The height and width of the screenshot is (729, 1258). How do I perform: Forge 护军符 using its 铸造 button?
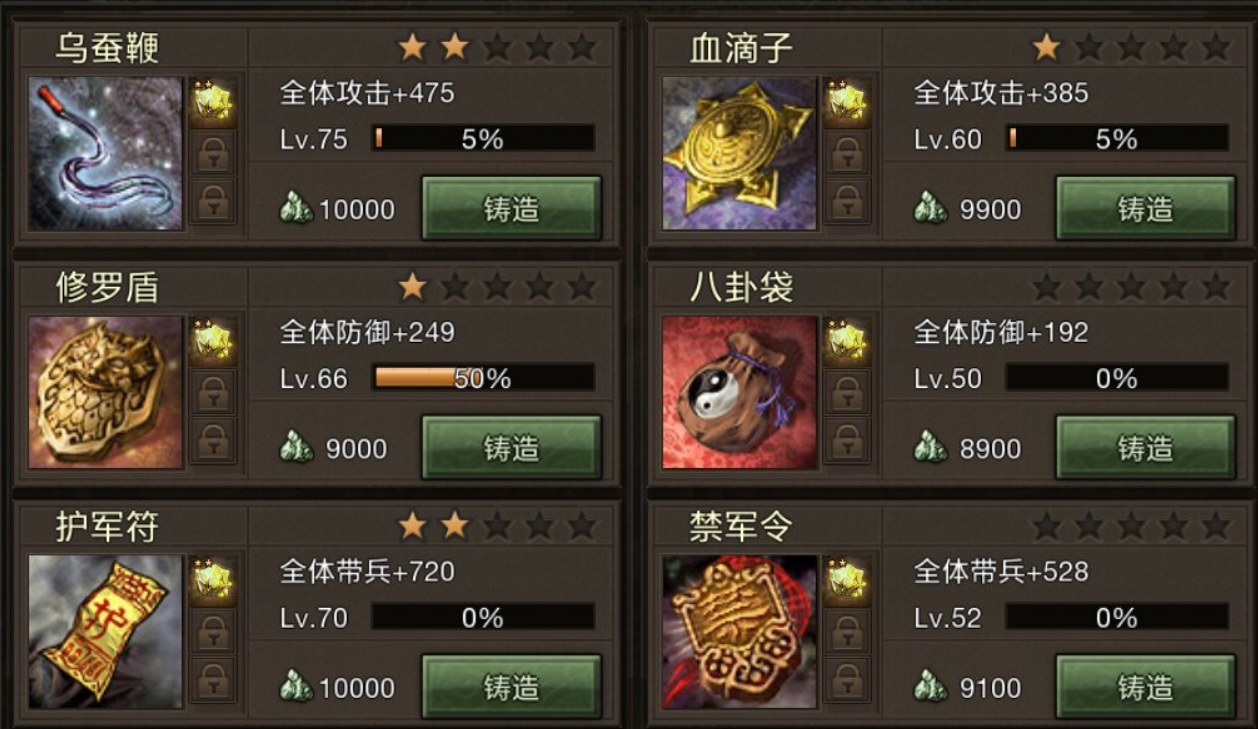click(511, 687)
